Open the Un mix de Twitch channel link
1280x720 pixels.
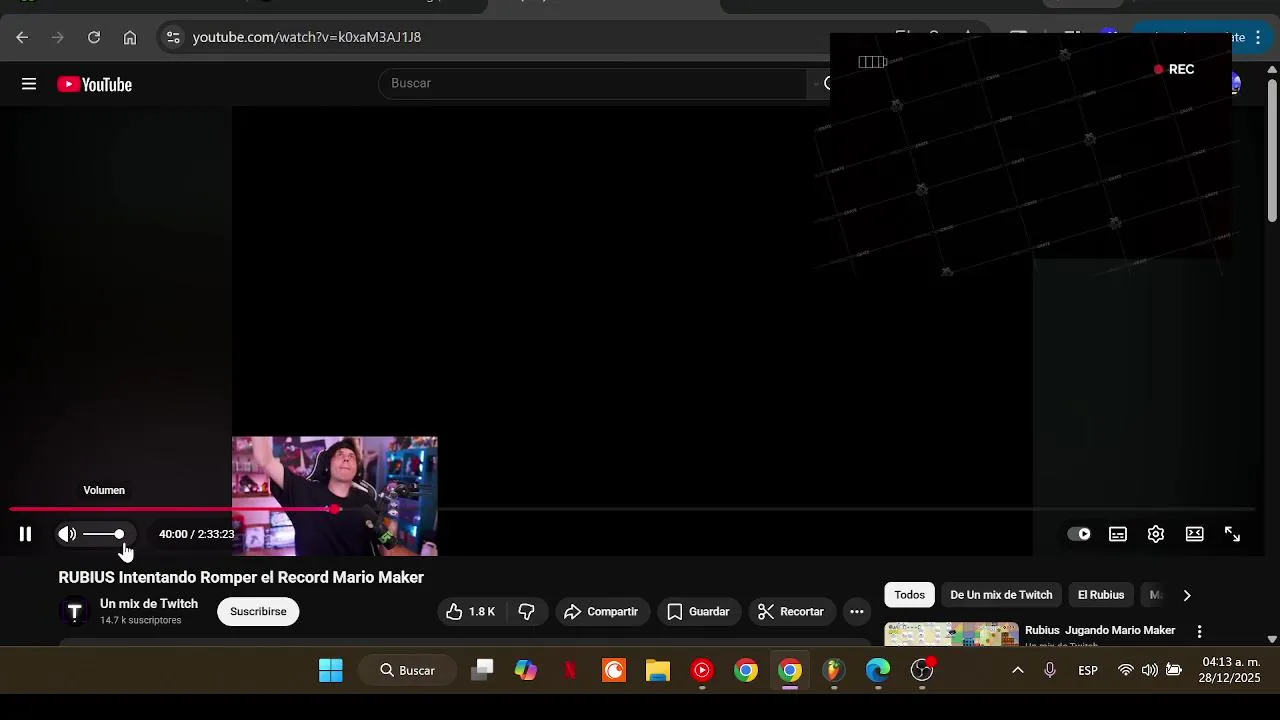pos(149,604)
